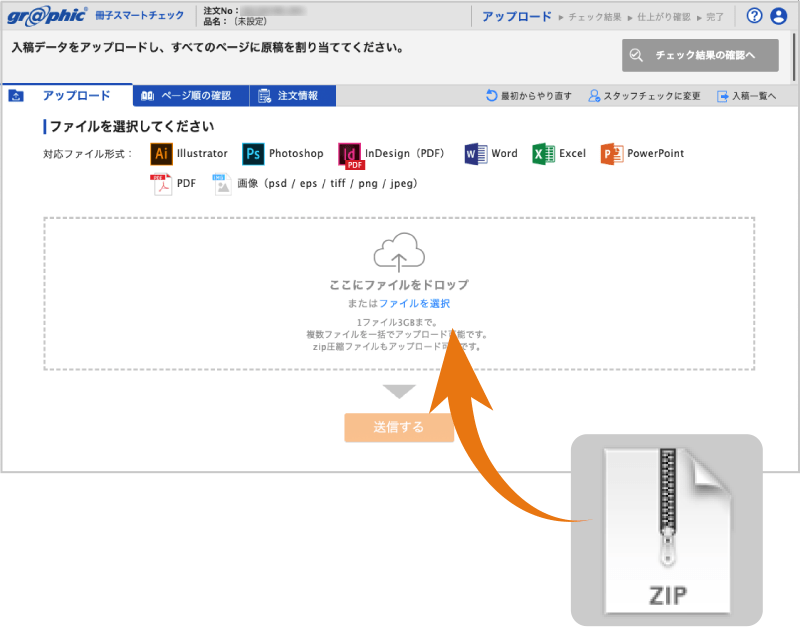The width and height of the screenshot is (800, 628).
Task: Click the Illustrator label text
Action: point(202,154)
